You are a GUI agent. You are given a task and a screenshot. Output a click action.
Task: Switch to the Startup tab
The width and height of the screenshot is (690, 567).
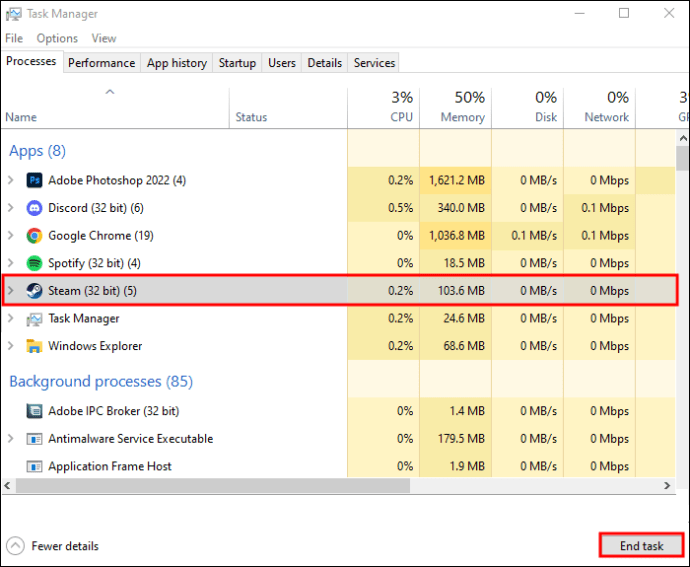tap(237, 63)
